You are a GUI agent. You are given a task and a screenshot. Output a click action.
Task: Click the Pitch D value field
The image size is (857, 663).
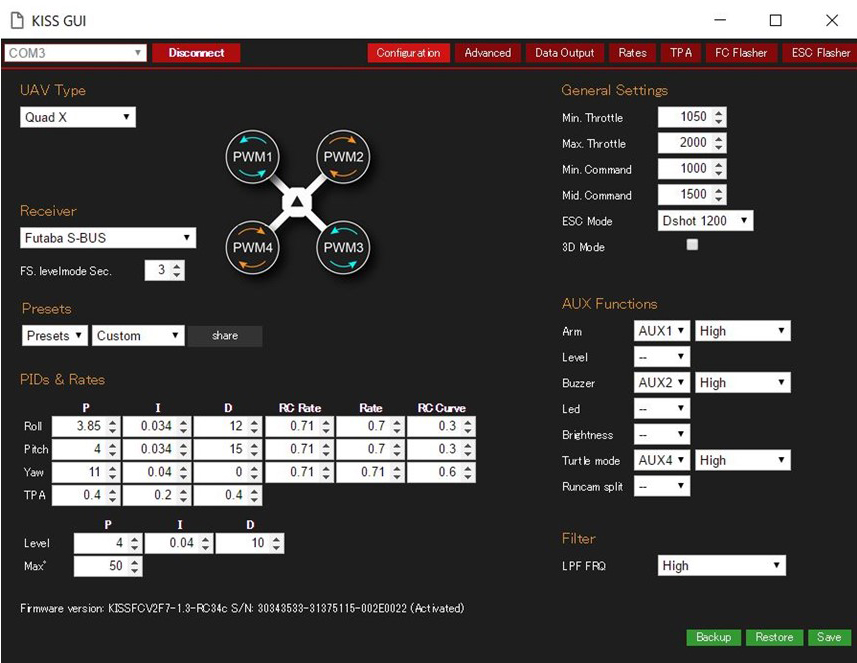pos(227,449)
